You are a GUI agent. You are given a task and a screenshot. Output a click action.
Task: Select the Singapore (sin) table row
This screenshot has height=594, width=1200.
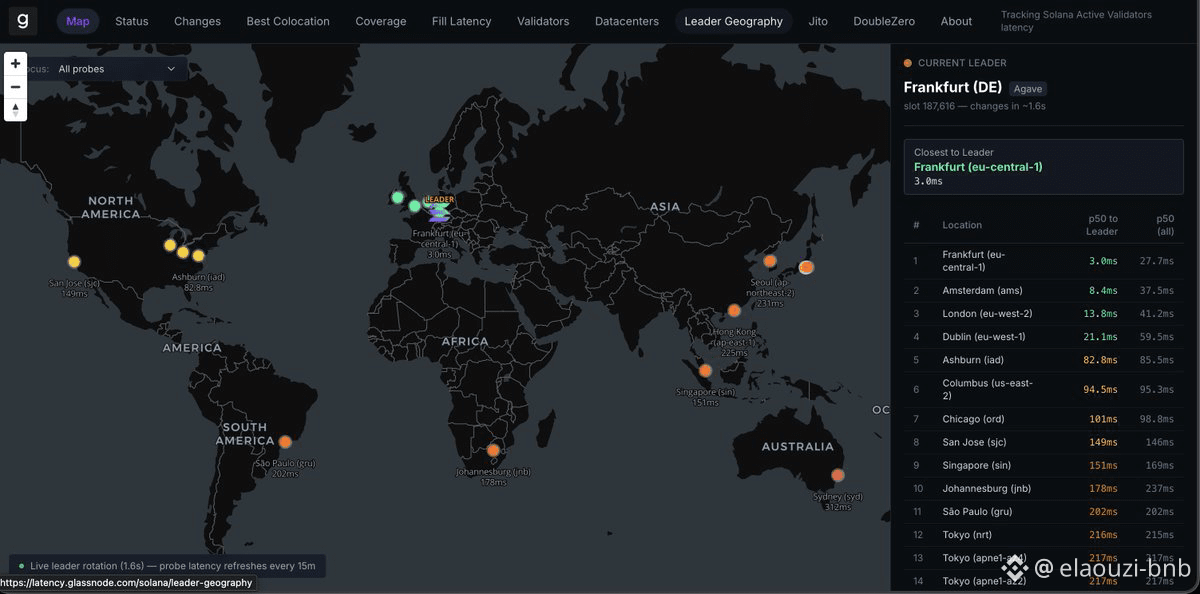pos(1043,465)
